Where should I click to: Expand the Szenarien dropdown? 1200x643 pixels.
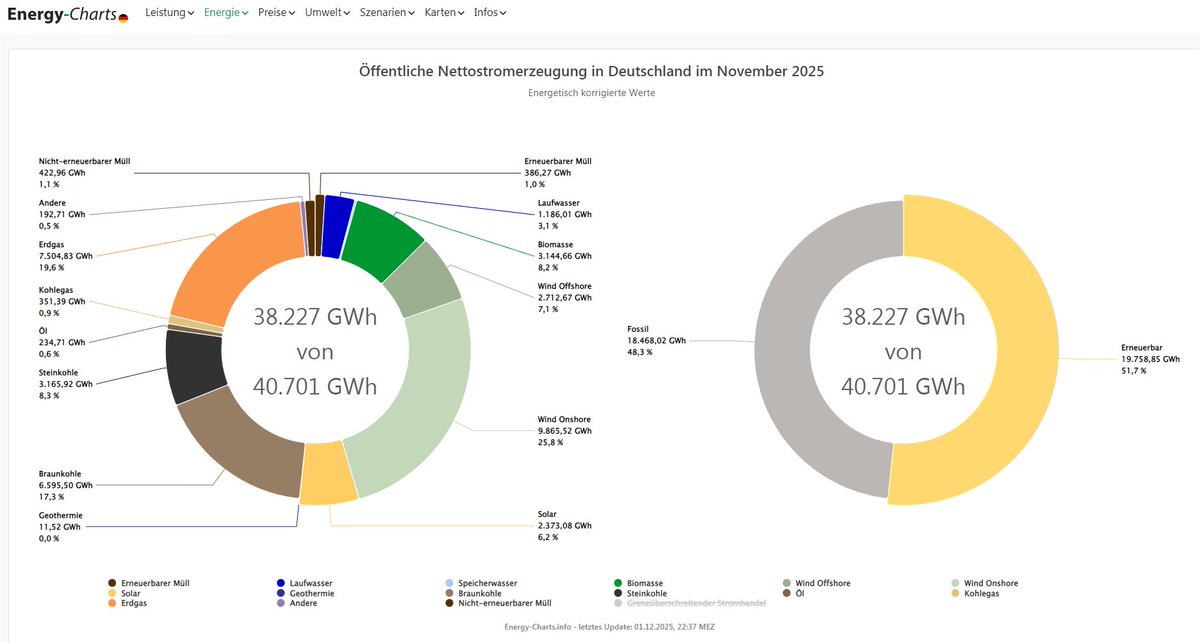coord(385,12)
